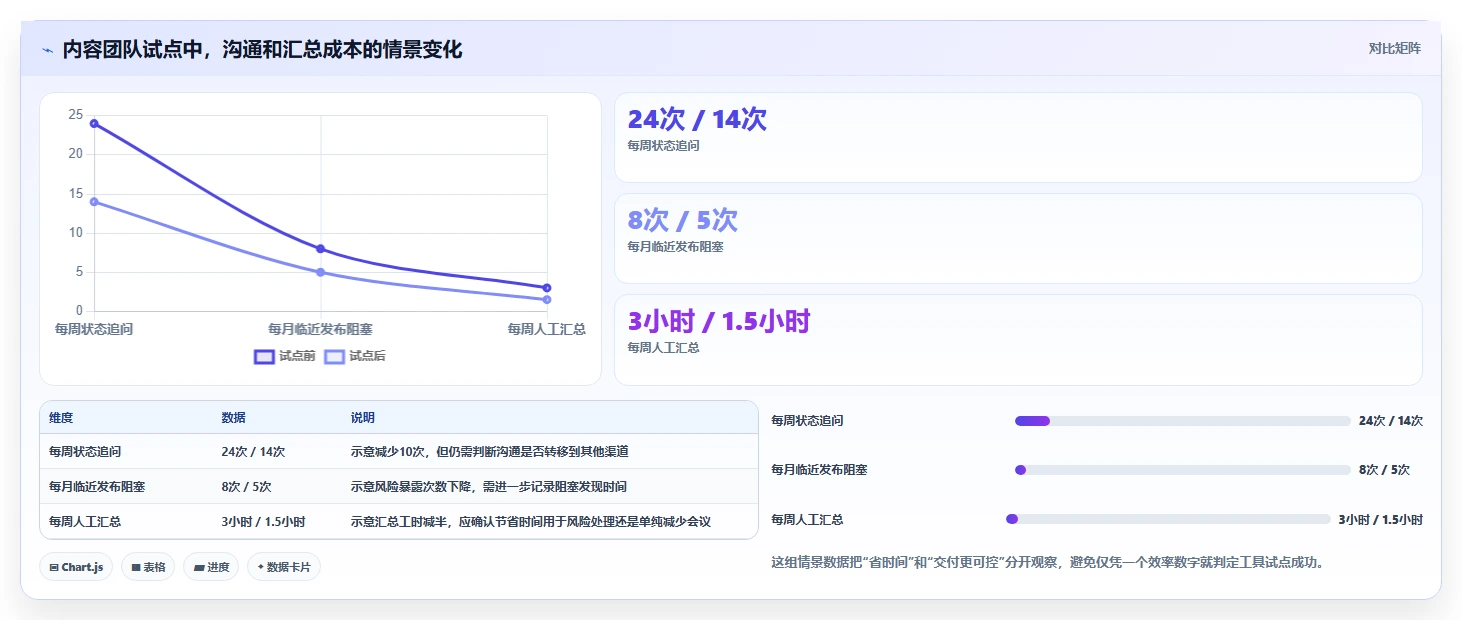This screenshot has height=620, width=1462.
Task: Click the progress bar for 每周人工汇总
Action: tap(1168, 519)
